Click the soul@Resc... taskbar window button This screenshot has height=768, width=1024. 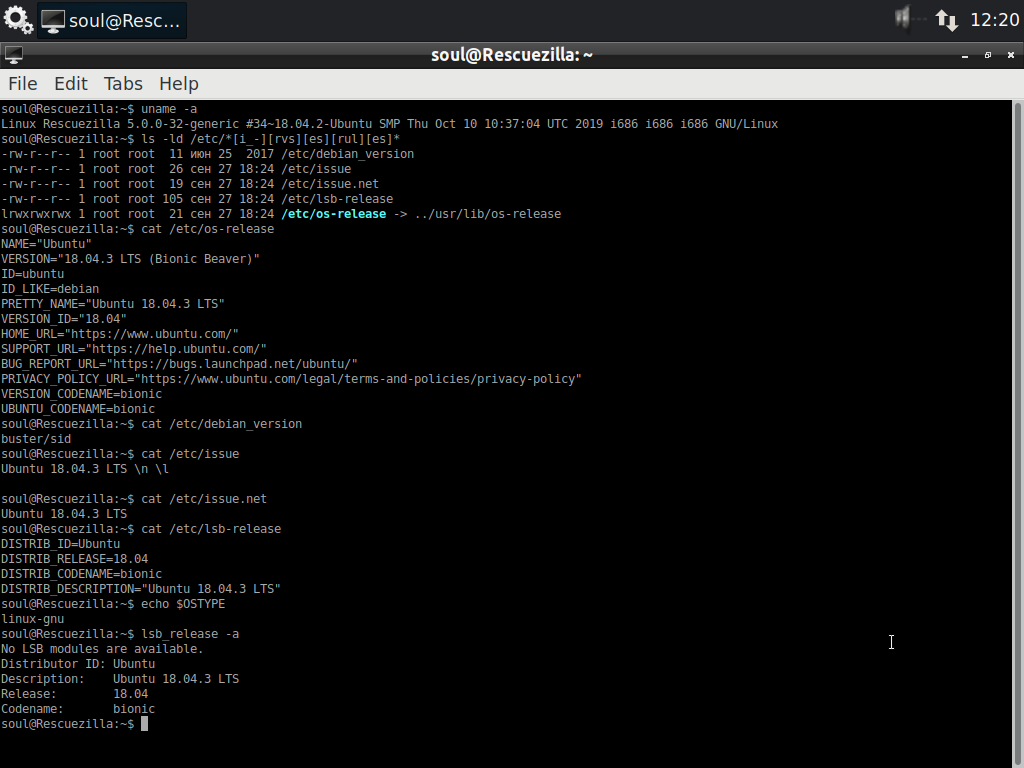pyautogui.click(x=112, y=20)
